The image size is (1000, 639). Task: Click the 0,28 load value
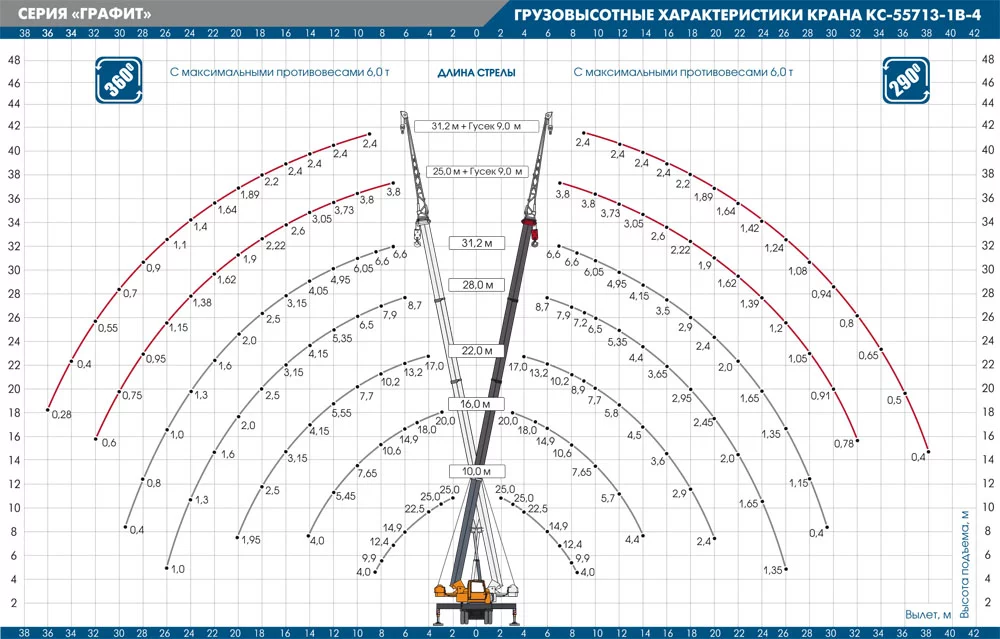pyautogui.click(x=62, y=415)
